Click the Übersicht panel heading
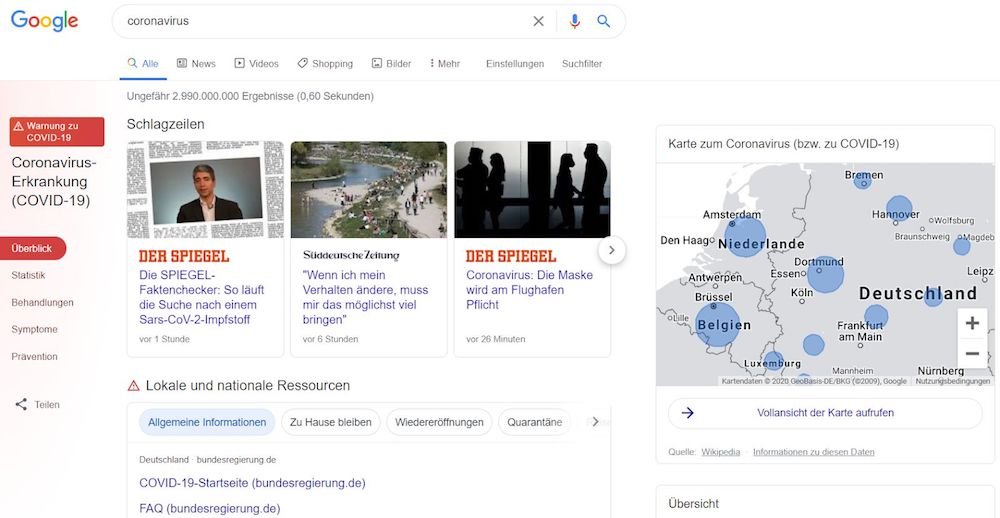The width and height of the screenshot is (1000, 518). coord(693,504)
